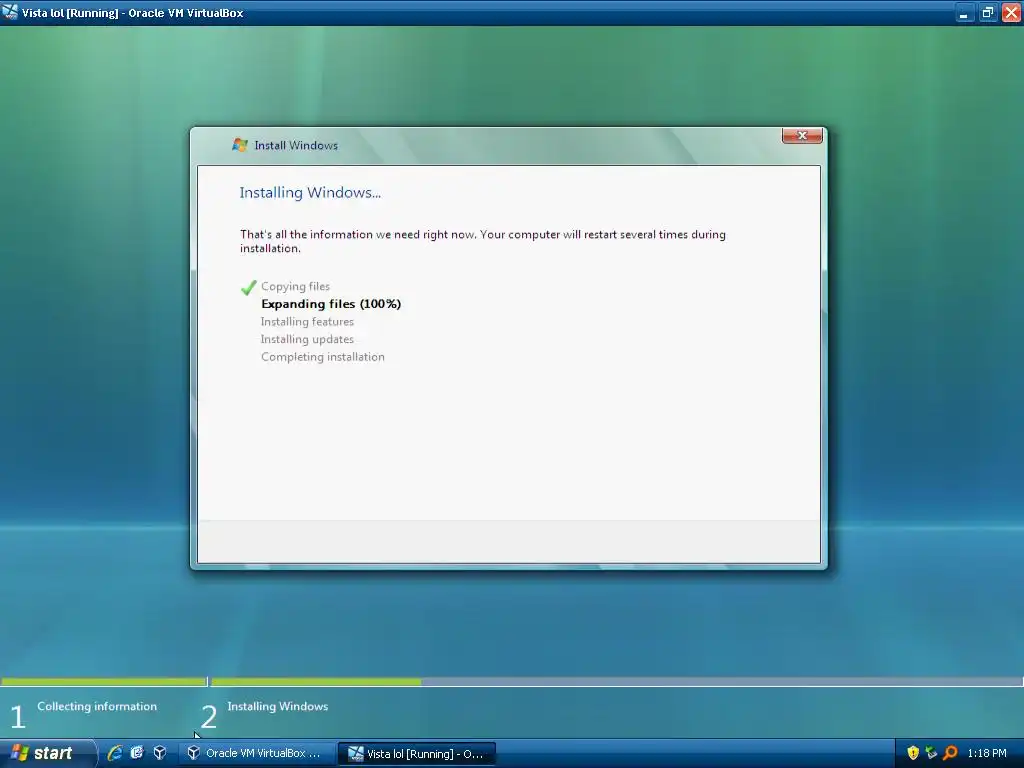This screenshot has width=1024, height=768.
Task: Select 'Expanding files (100%)' step text
Action: (331, 304)
